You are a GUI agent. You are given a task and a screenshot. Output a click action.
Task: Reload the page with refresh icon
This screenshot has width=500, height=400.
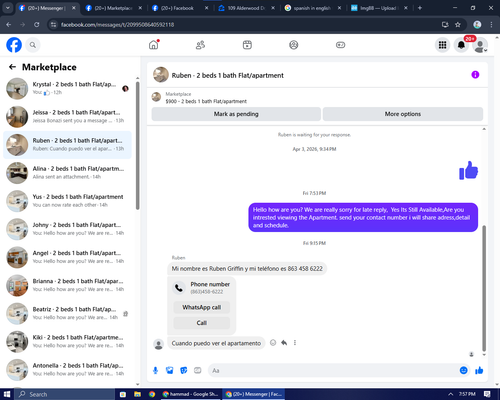click(x=37, y=25)
